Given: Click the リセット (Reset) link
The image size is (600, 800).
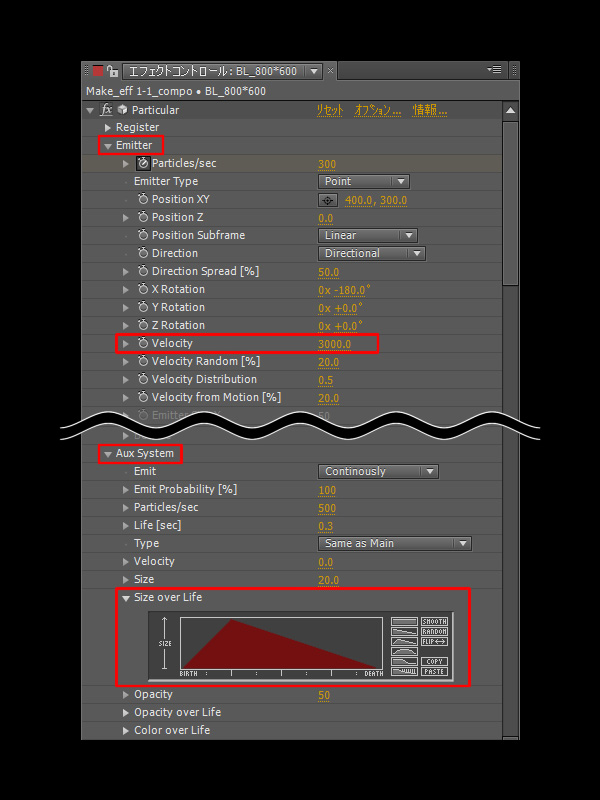Looking at the screenshot, I should pyautogui.click(x=330, y=110).
